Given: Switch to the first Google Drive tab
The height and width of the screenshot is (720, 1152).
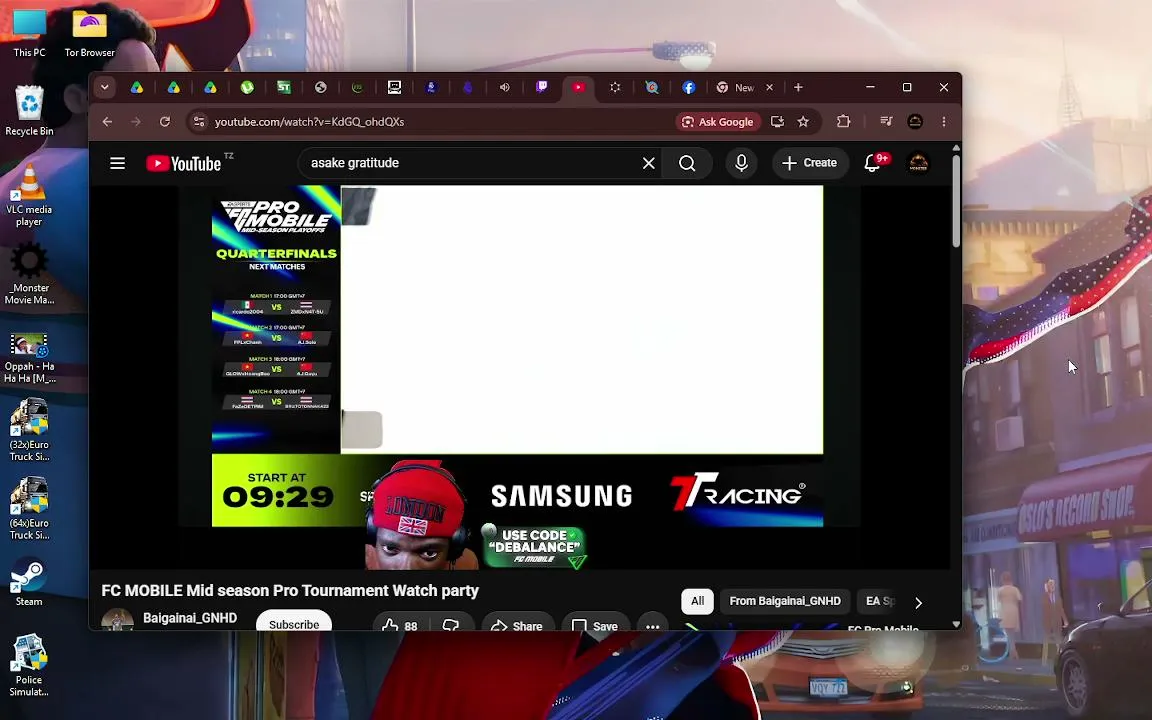Looking at the screenshot, I should [137, 87].
